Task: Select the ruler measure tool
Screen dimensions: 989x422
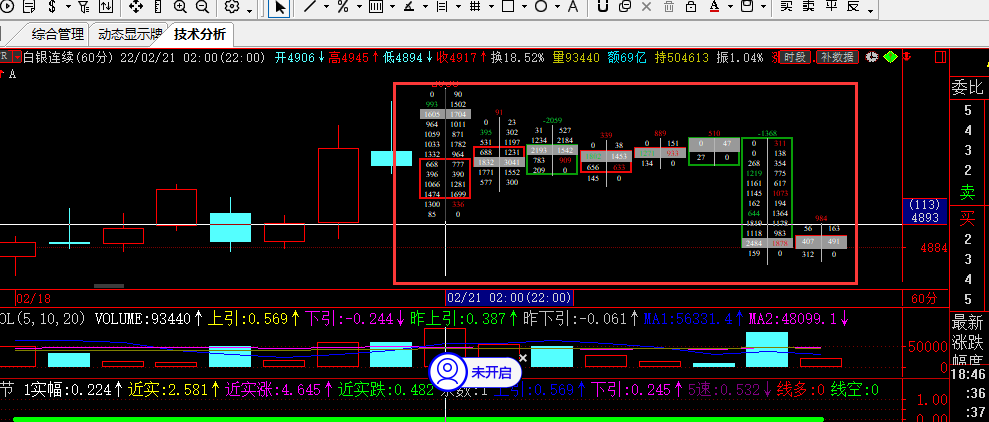Action: pos(158,7)
